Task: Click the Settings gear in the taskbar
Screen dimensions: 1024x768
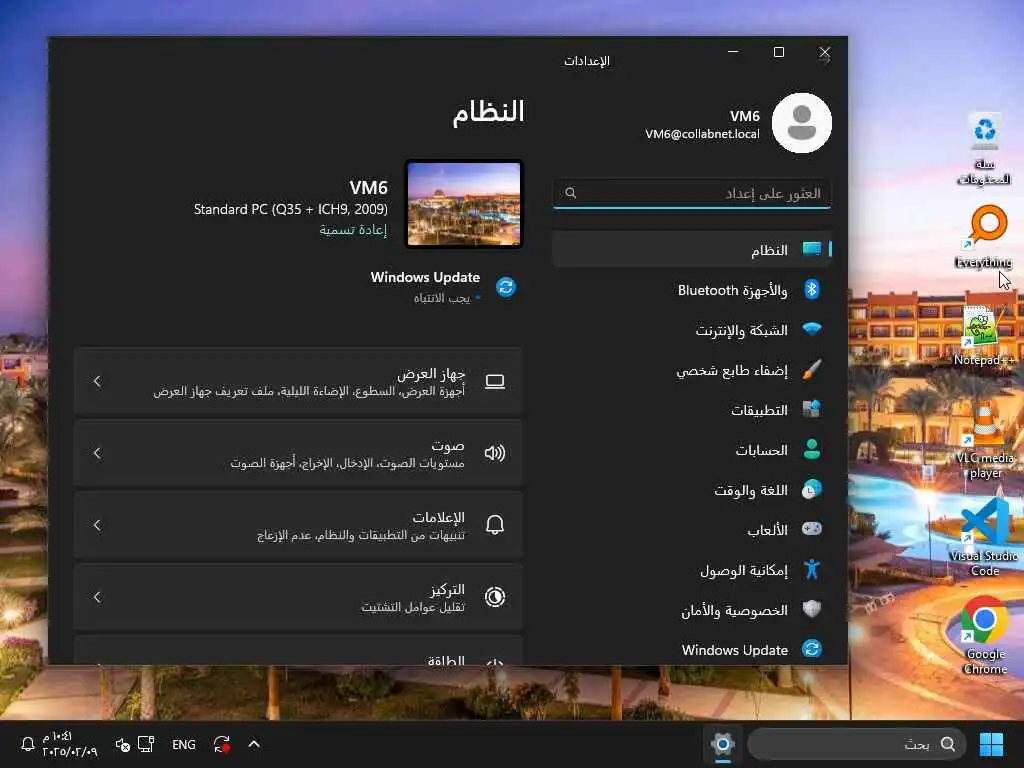Action: click(722, 744)
